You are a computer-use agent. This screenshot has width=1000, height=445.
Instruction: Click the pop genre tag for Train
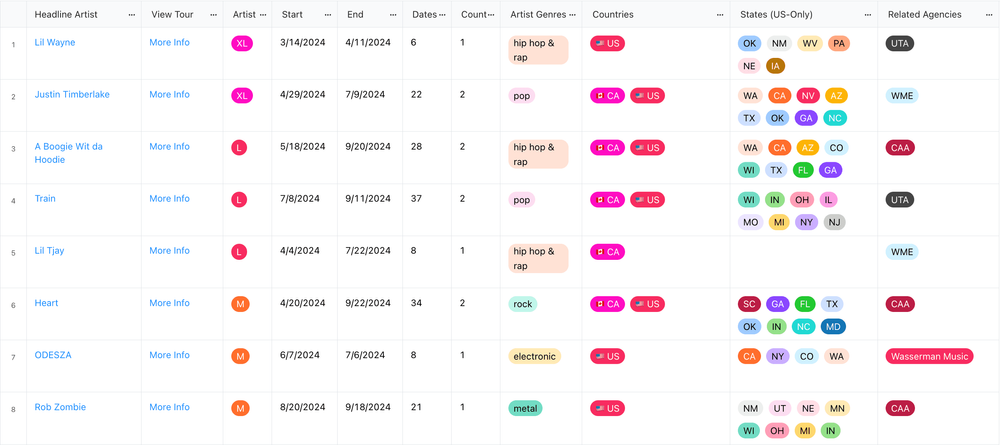point(522,200)
